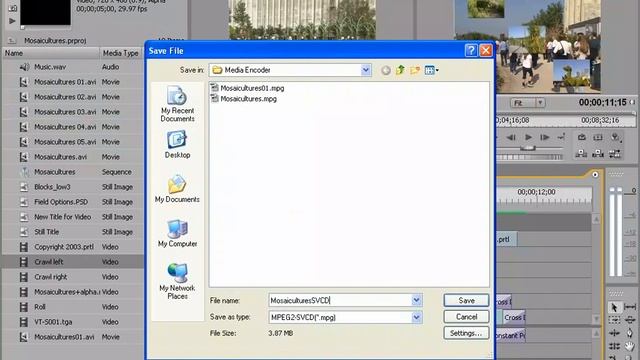Select the Selection arrow tool in Tools panel
640x360 pixels.
point(614,307)
